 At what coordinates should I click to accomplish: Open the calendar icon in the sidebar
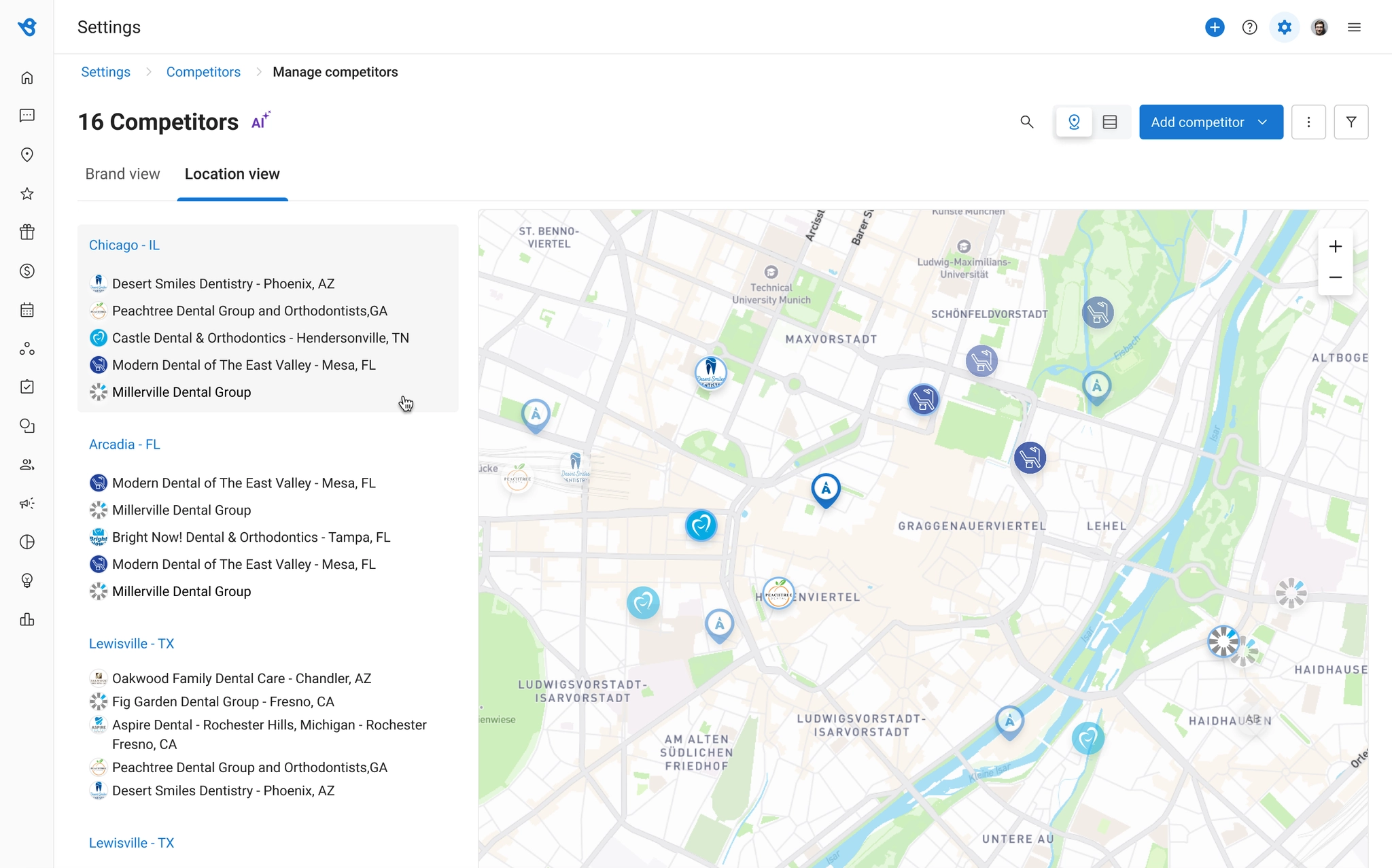27,310
